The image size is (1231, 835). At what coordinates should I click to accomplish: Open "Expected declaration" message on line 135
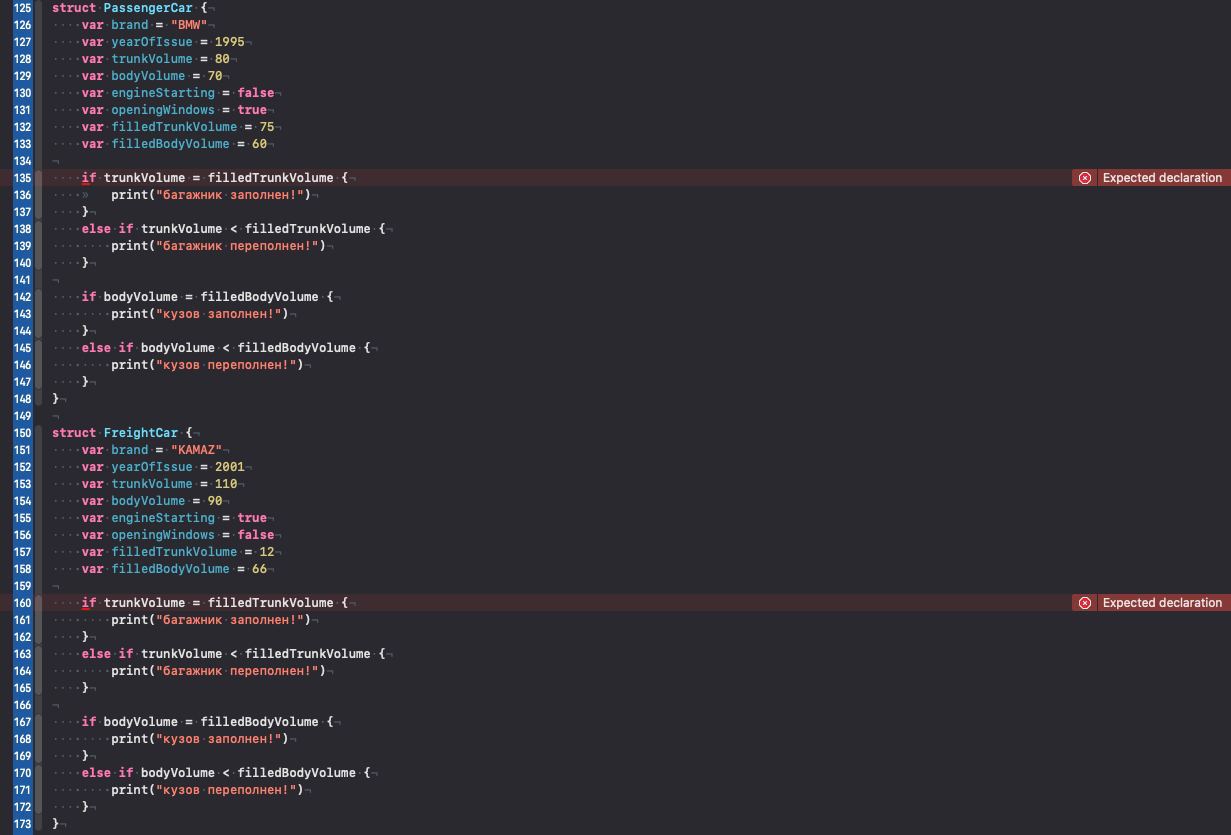(x=1162, y=178)
